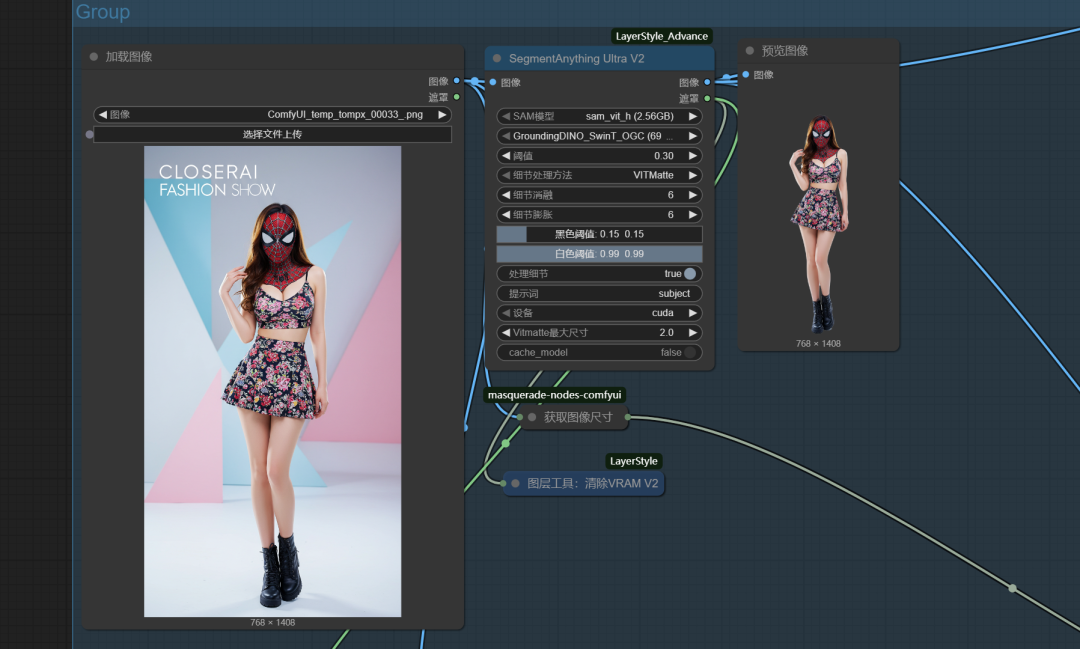Click the segmented result thumbnail in 预览图像
This screenshot has width=1080, height=649.
click(x=818, y=223)
